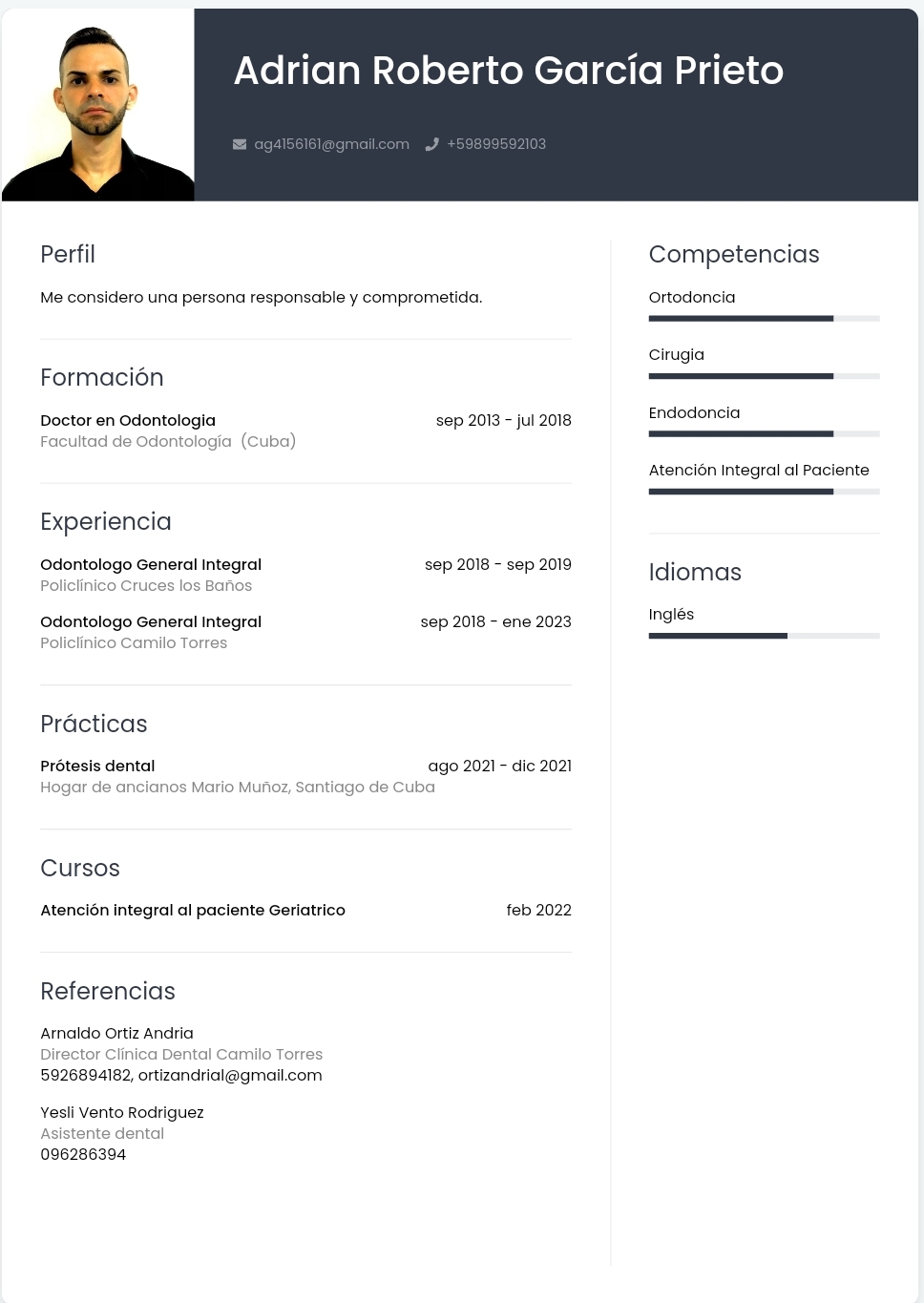The width and height of the screenshot is (924, 1303).
Task: Click the phone number +59899592103
Action: [x=496, y=144]
